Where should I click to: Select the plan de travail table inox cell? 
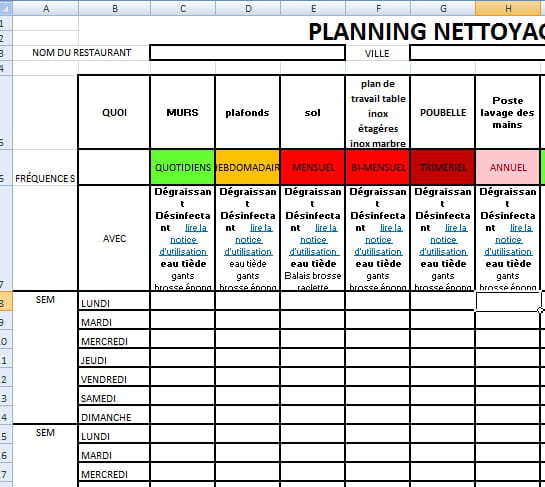coord(378,112)
